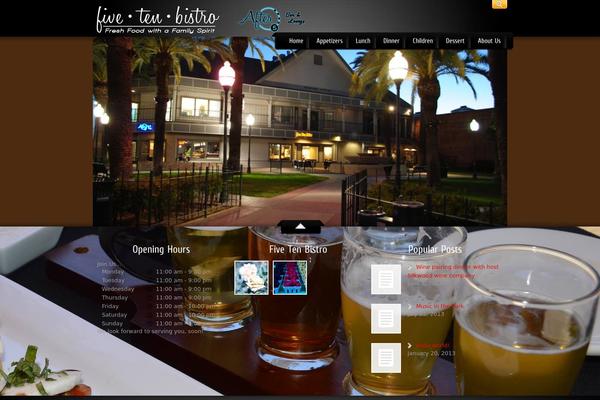Open the white flower thumbnail under Five Ten Bistro
600x400 pixels.
(x=251, y=278)
